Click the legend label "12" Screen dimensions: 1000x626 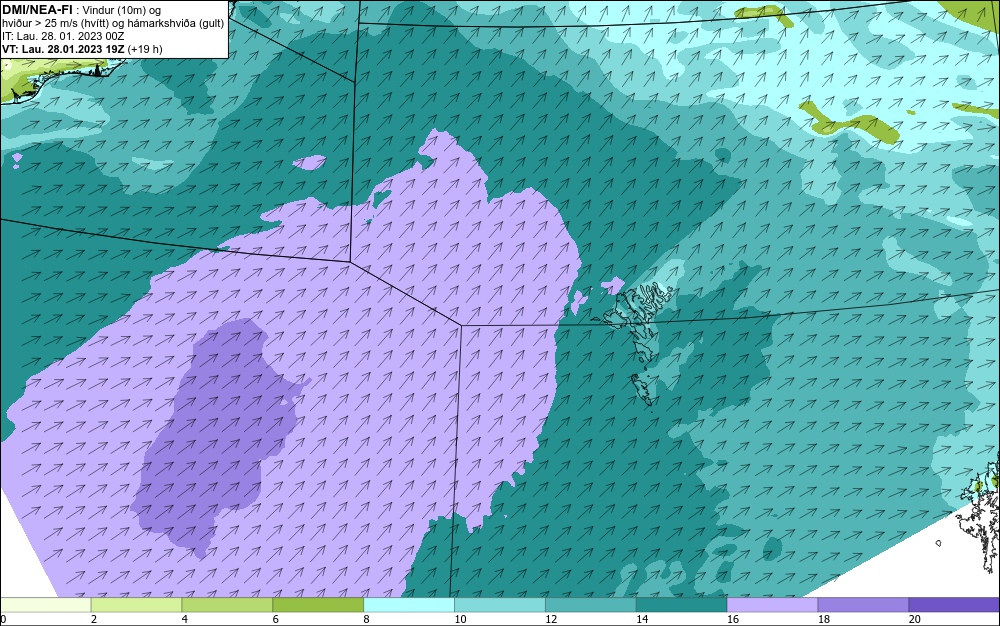click(551, 619)
